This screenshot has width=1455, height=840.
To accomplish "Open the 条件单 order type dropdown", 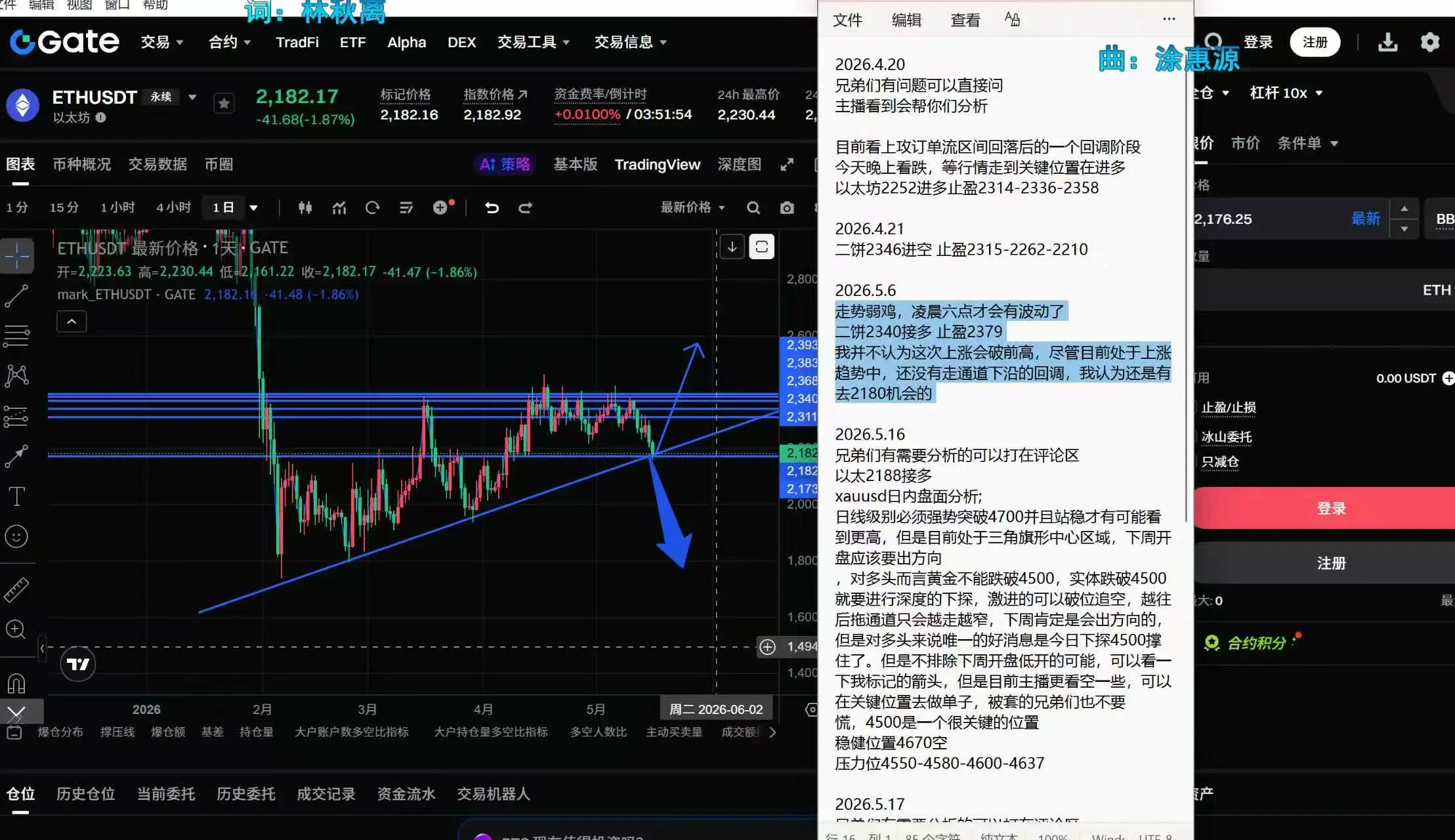I will click(x=1307, y=143).
